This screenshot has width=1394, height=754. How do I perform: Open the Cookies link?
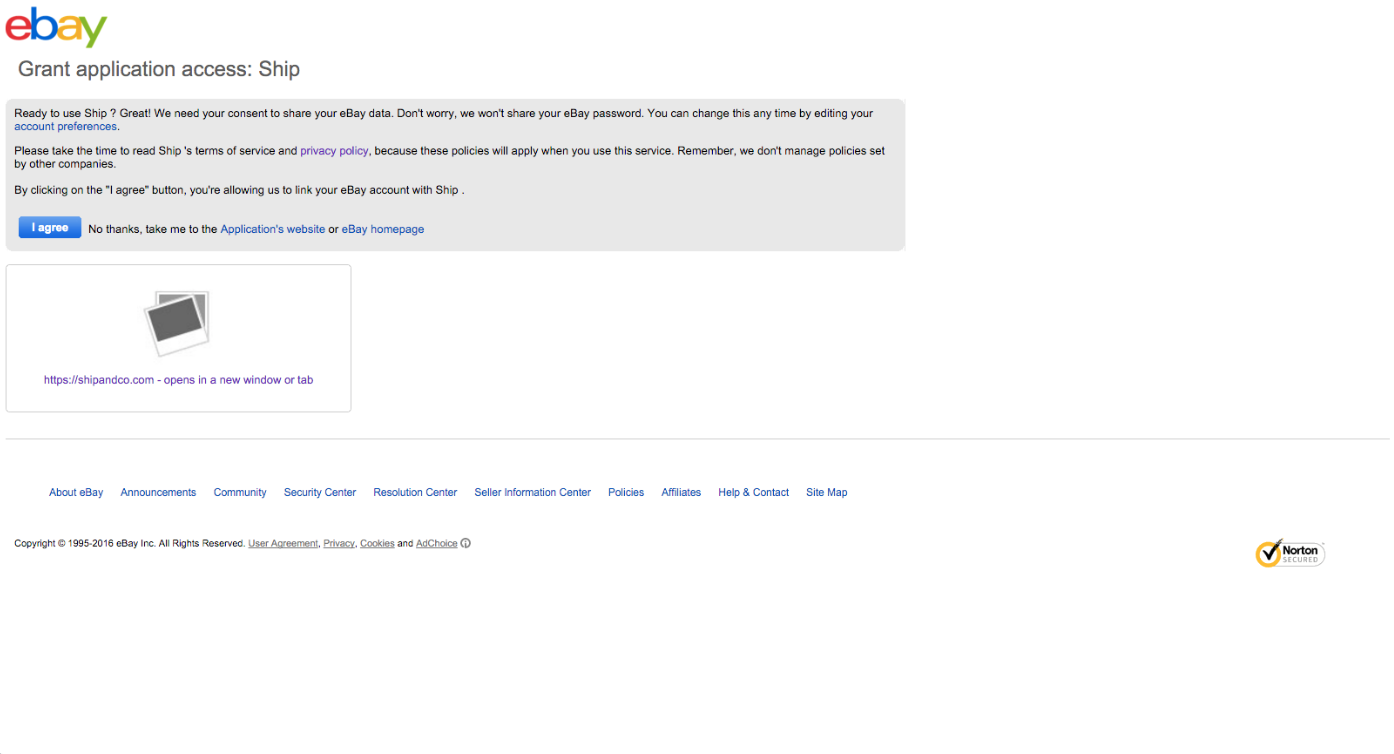377,544
